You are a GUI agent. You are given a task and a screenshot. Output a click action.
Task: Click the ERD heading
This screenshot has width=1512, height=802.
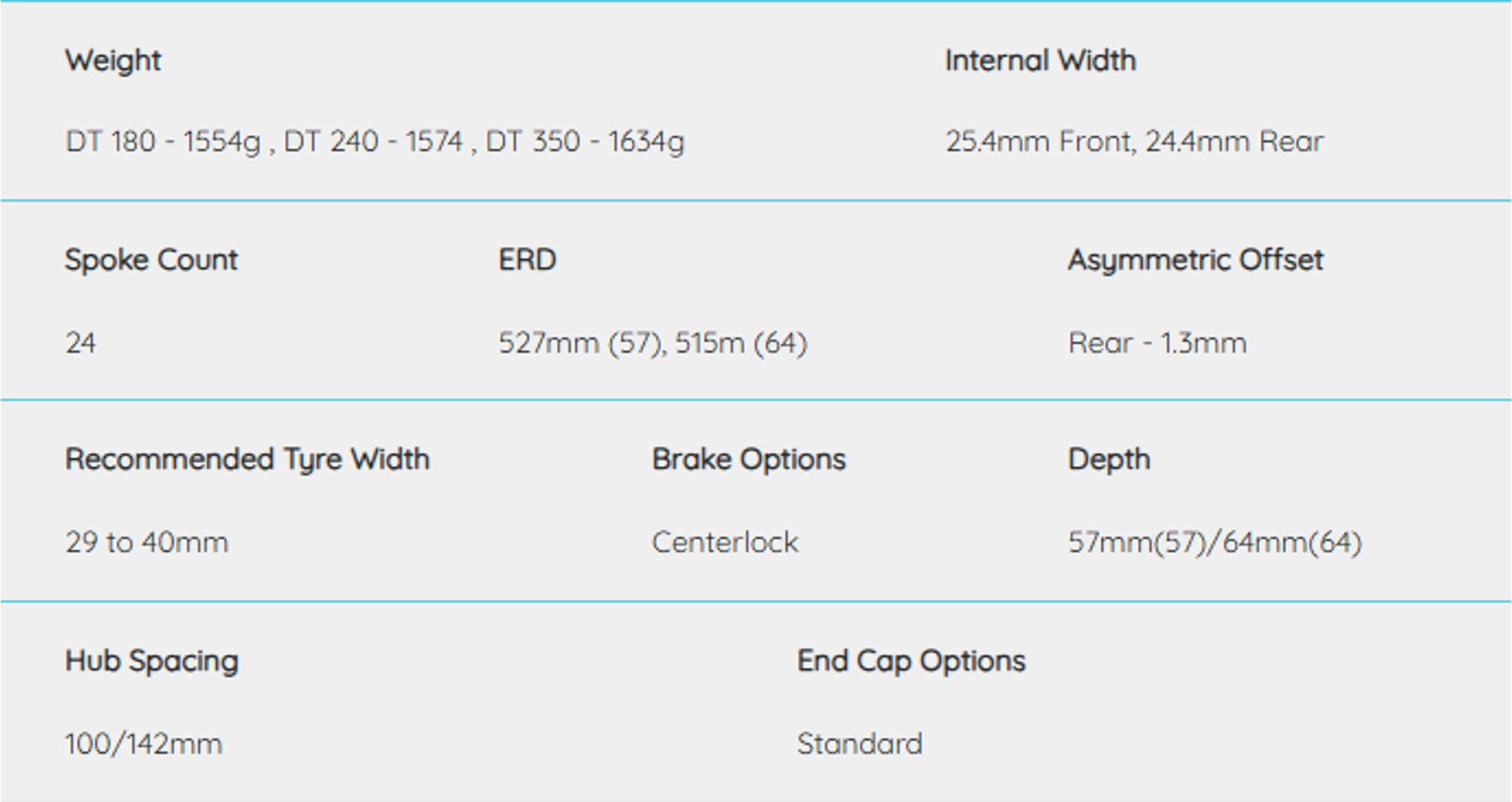(527, 260)
